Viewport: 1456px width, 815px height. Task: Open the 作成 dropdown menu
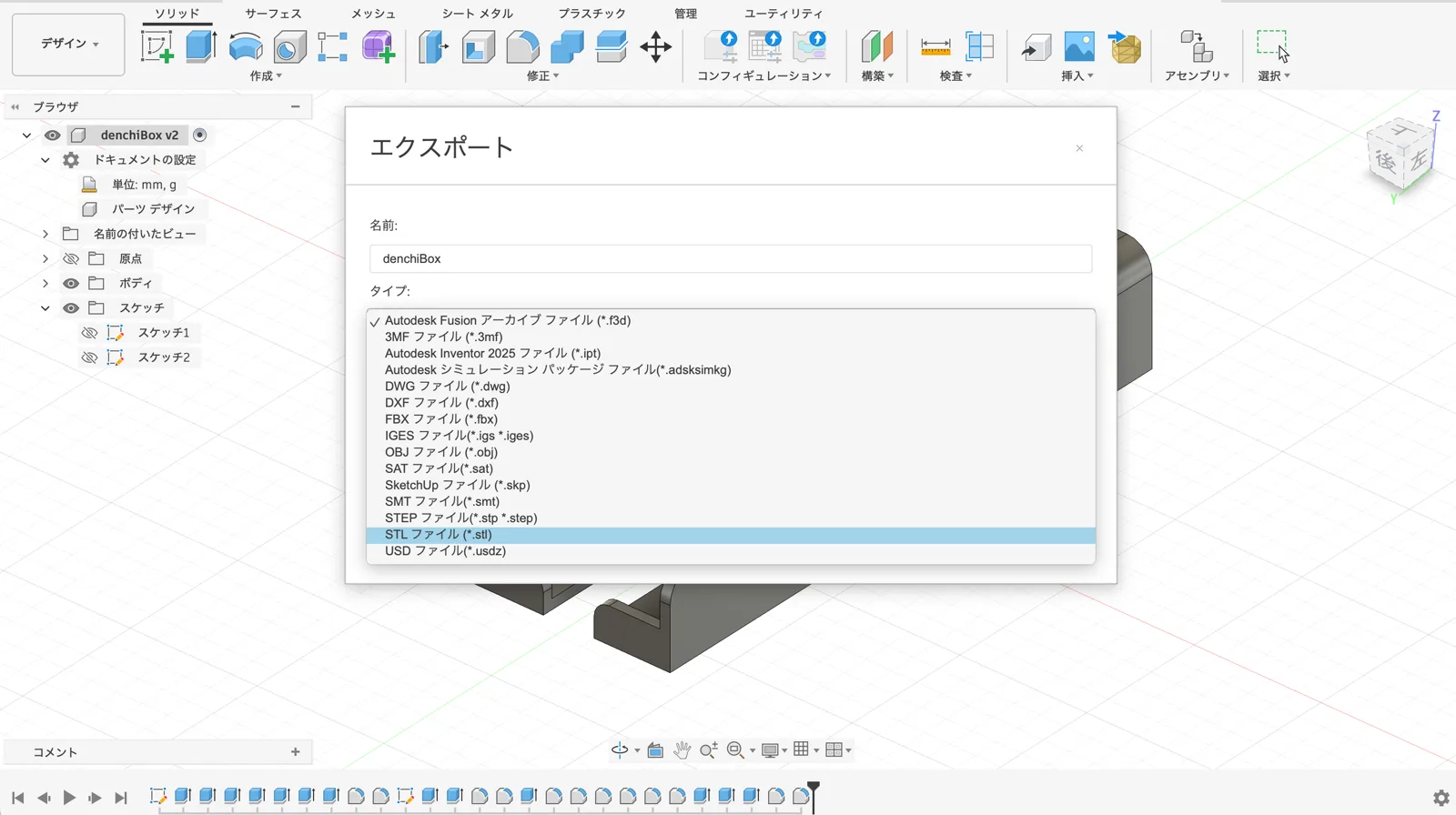(x=266, y=76)
